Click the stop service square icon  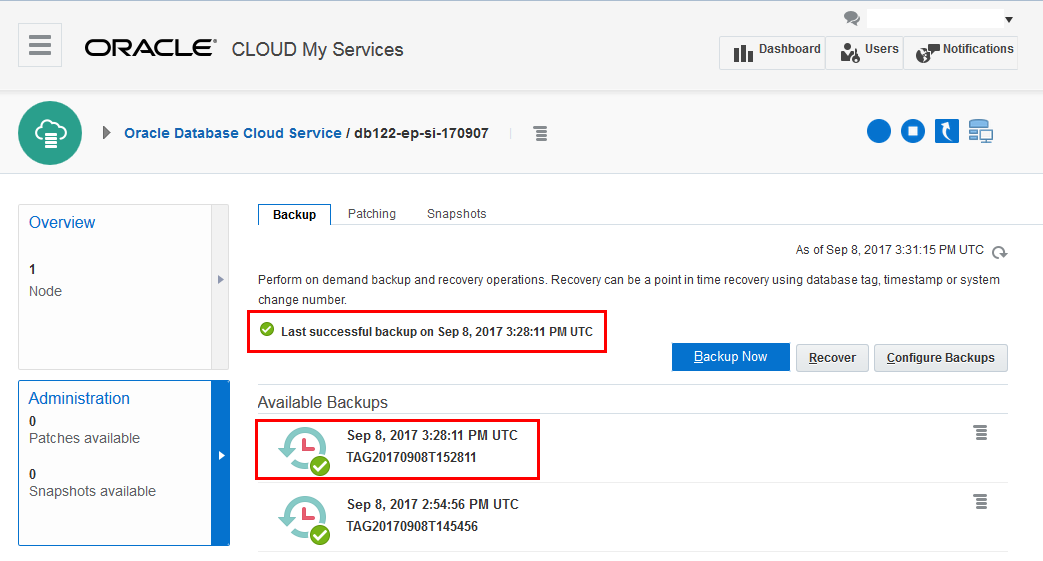pyautogui.click(x=913, y=131)
